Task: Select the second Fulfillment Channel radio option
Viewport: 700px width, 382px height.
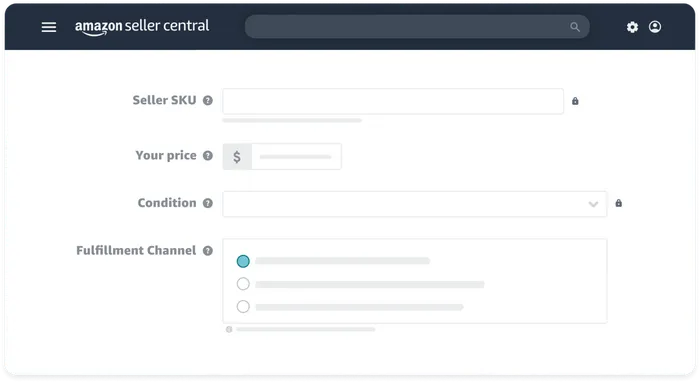Action: pos(243,284)
